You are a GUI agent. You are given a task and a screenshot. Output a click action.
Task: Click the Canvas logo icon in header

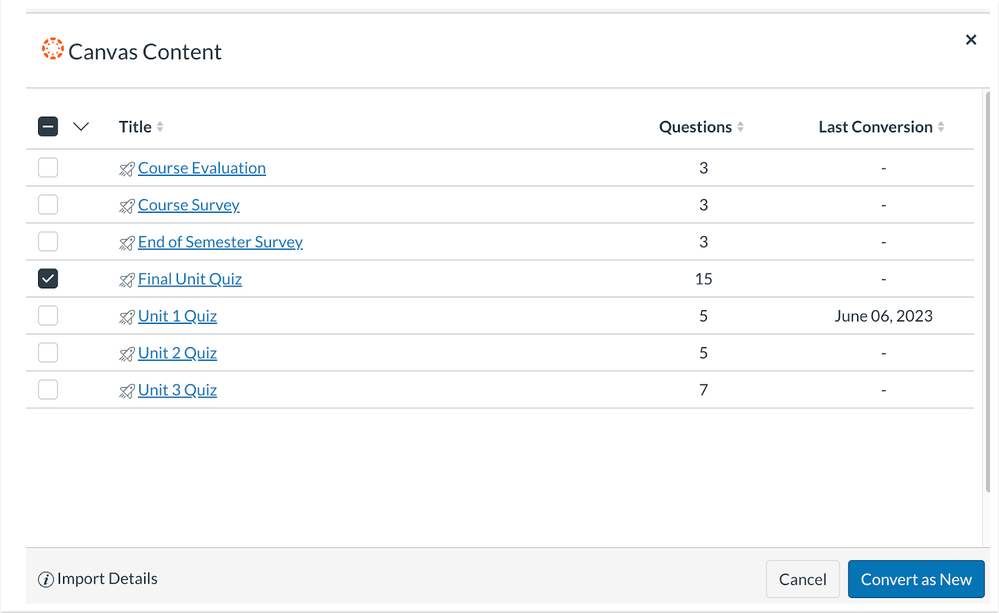(53, 49)
